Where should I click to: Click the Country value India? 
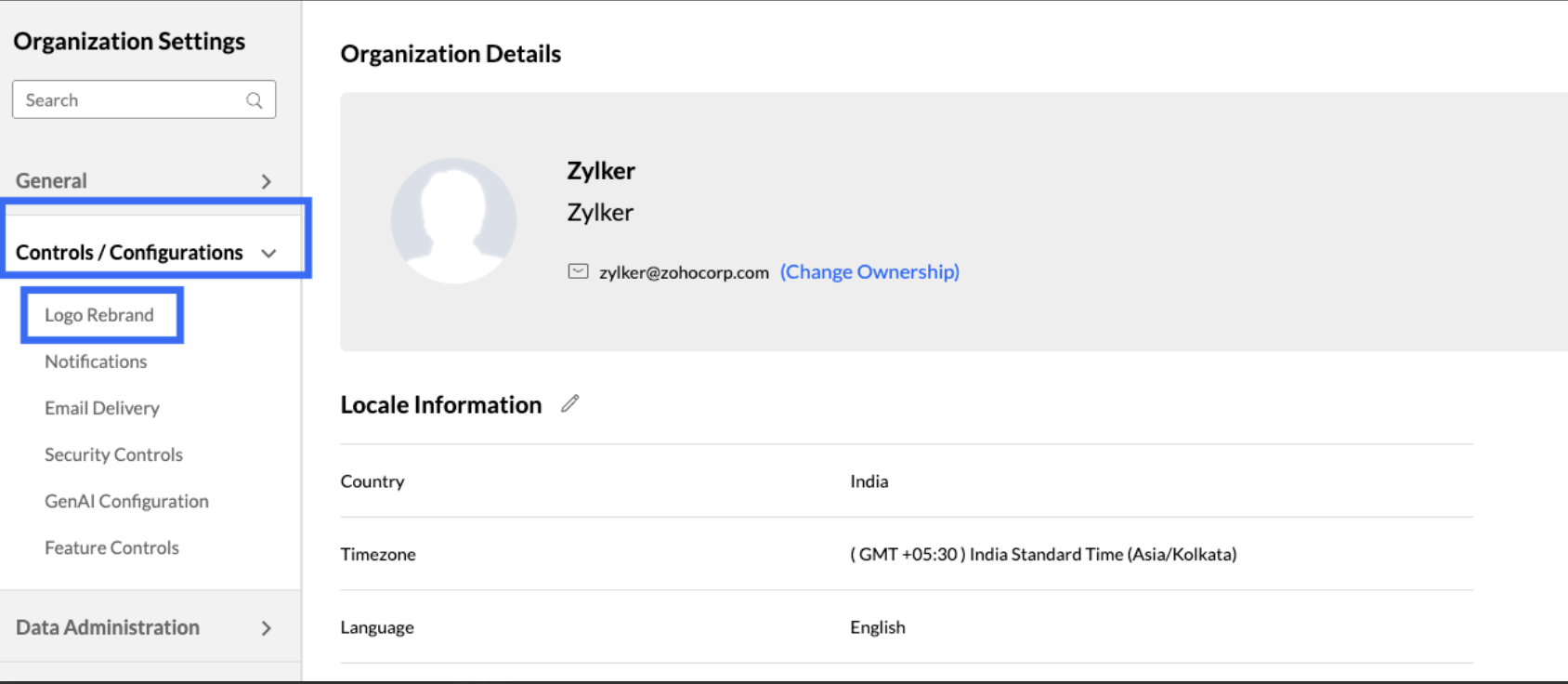click(869, 481)
